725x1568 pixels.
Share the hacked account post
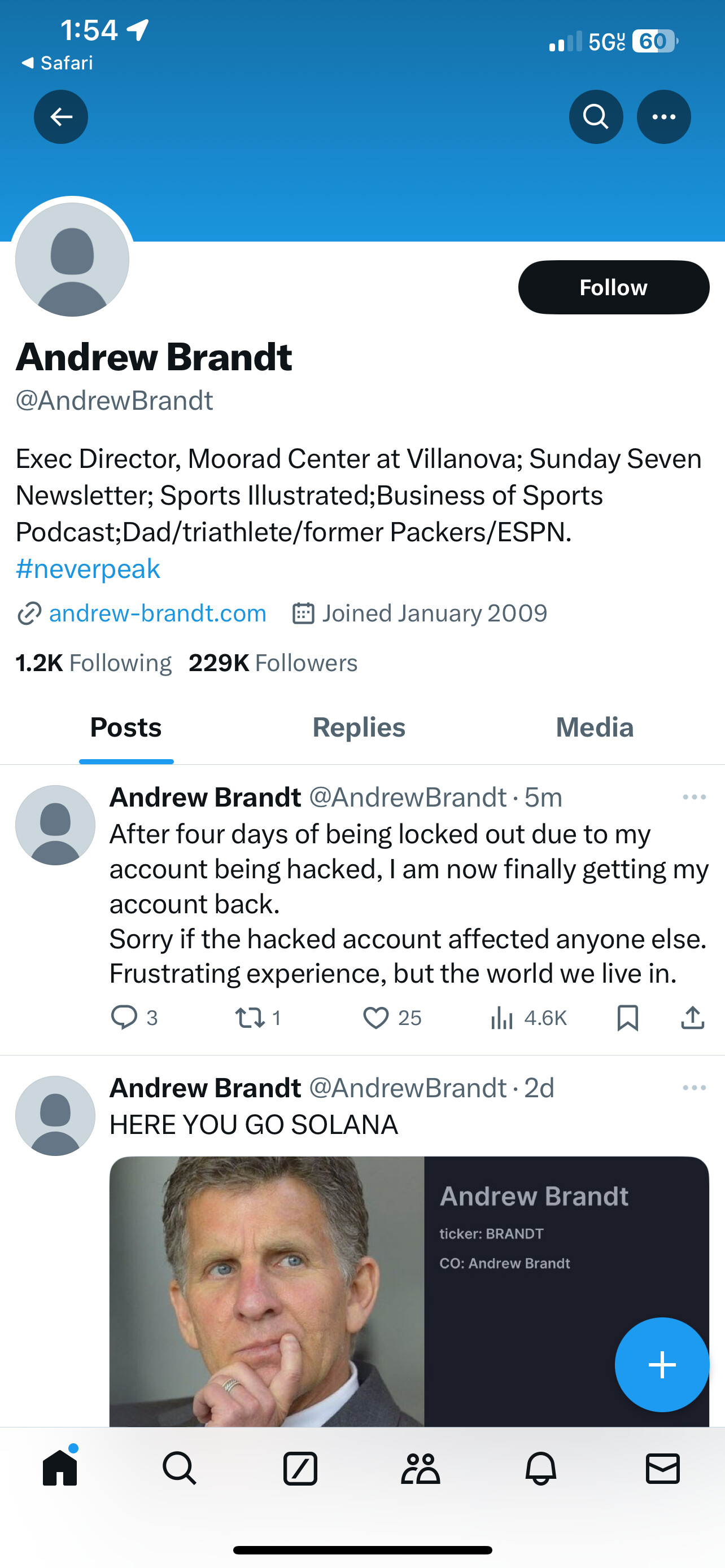pos(692,1017)
